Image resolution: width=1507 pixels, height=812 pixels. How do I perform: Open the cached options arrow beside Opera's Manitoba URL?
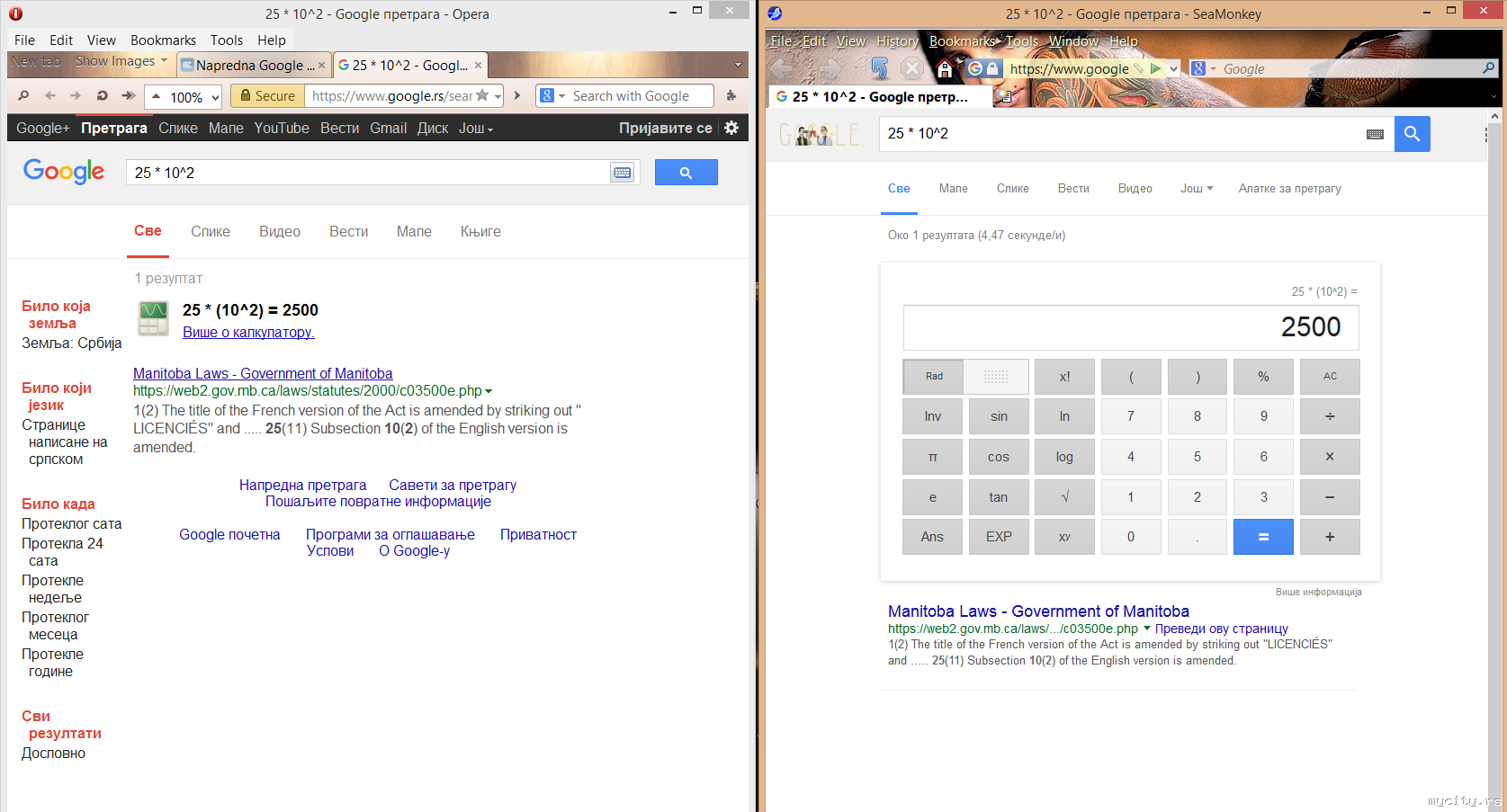(489, 391)
